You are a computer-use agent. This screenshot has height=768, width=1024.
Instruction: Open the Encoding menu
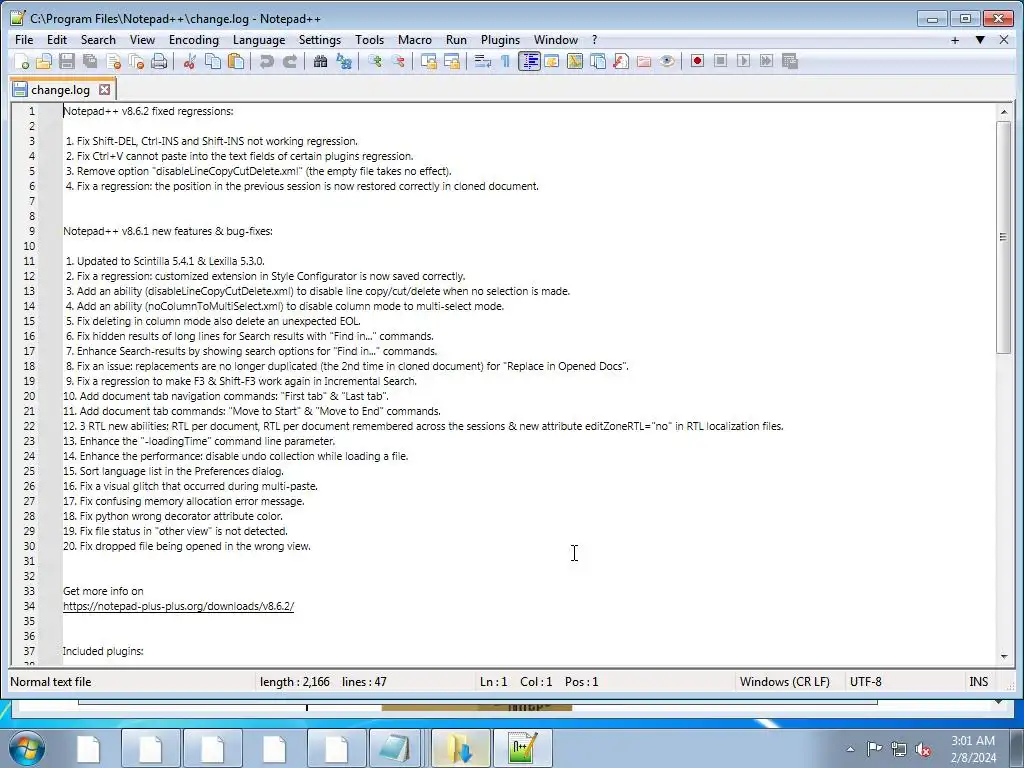[x=194, y=40]
